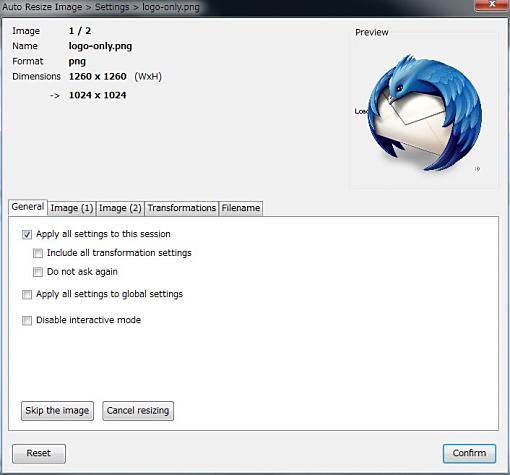Screen dimensions: 510x475
Task: Enable Disable interactive mode checkbox
Action: tap(27, 321)
